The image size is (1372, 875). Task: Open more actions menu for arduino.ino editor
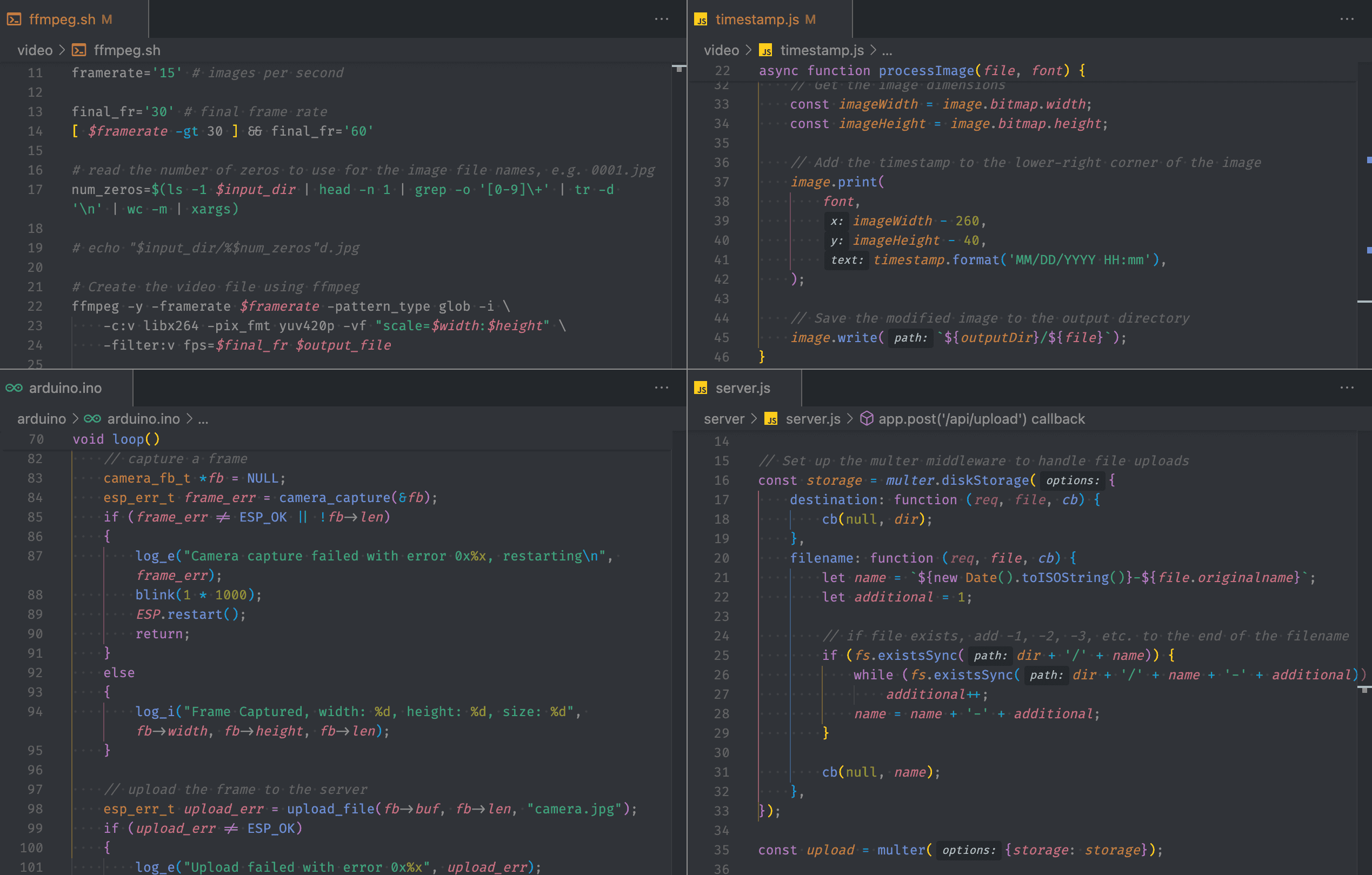(x=661, y=388)
